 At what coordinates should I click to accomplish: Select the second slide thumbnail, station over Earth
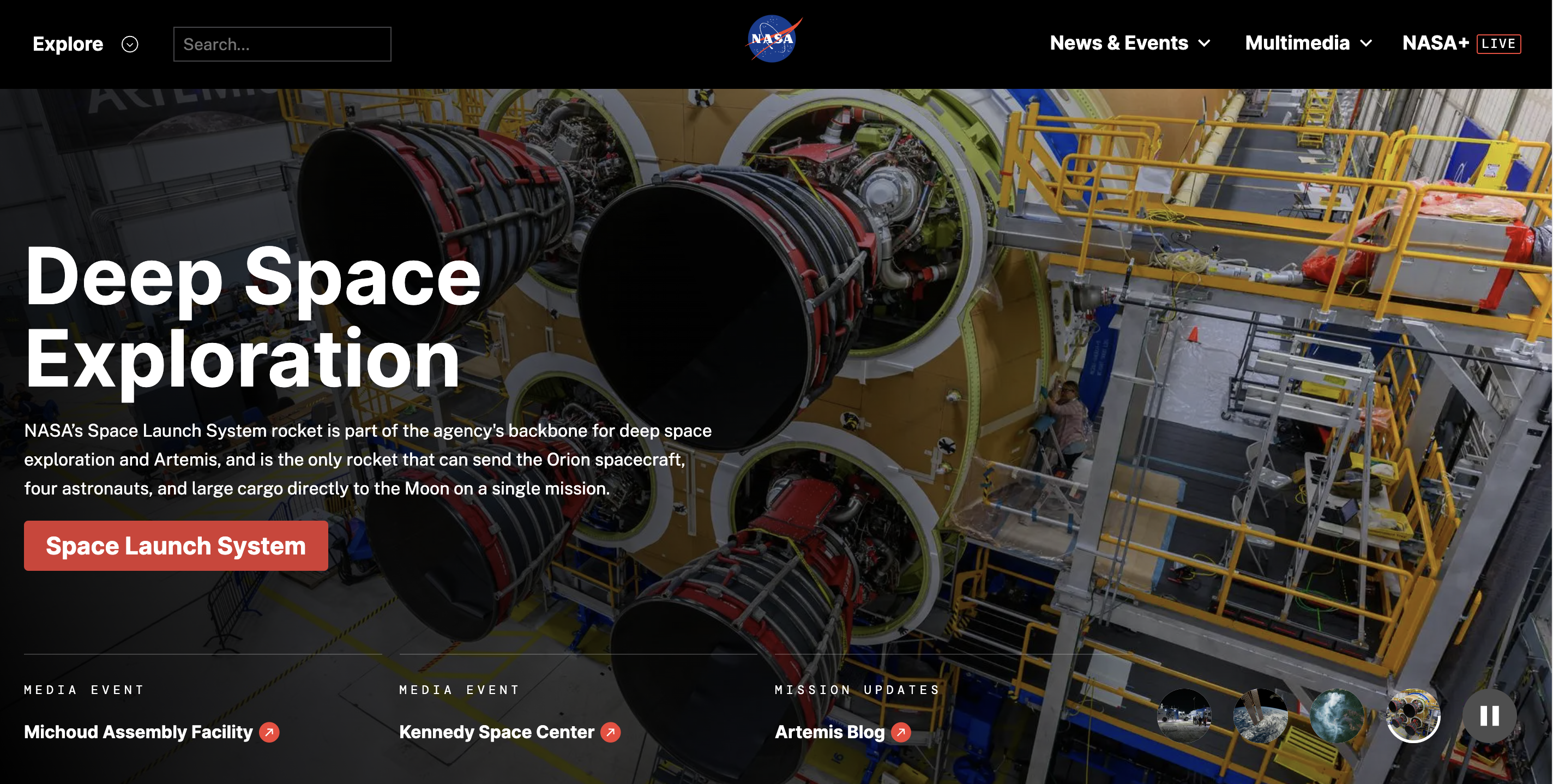coord(1261,716)
